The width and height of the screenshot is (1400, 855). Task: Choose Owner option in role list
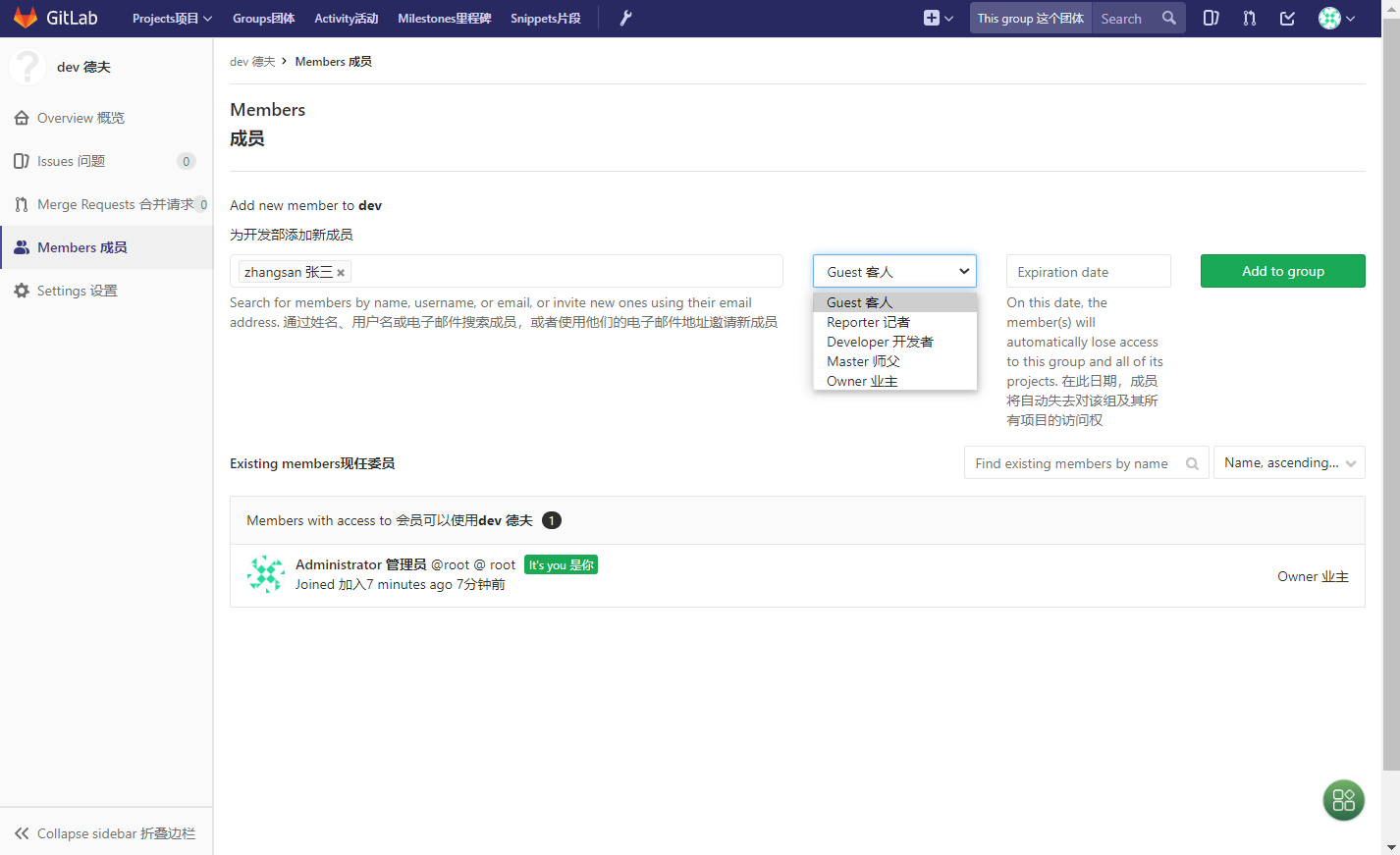(x=895, y=381)
